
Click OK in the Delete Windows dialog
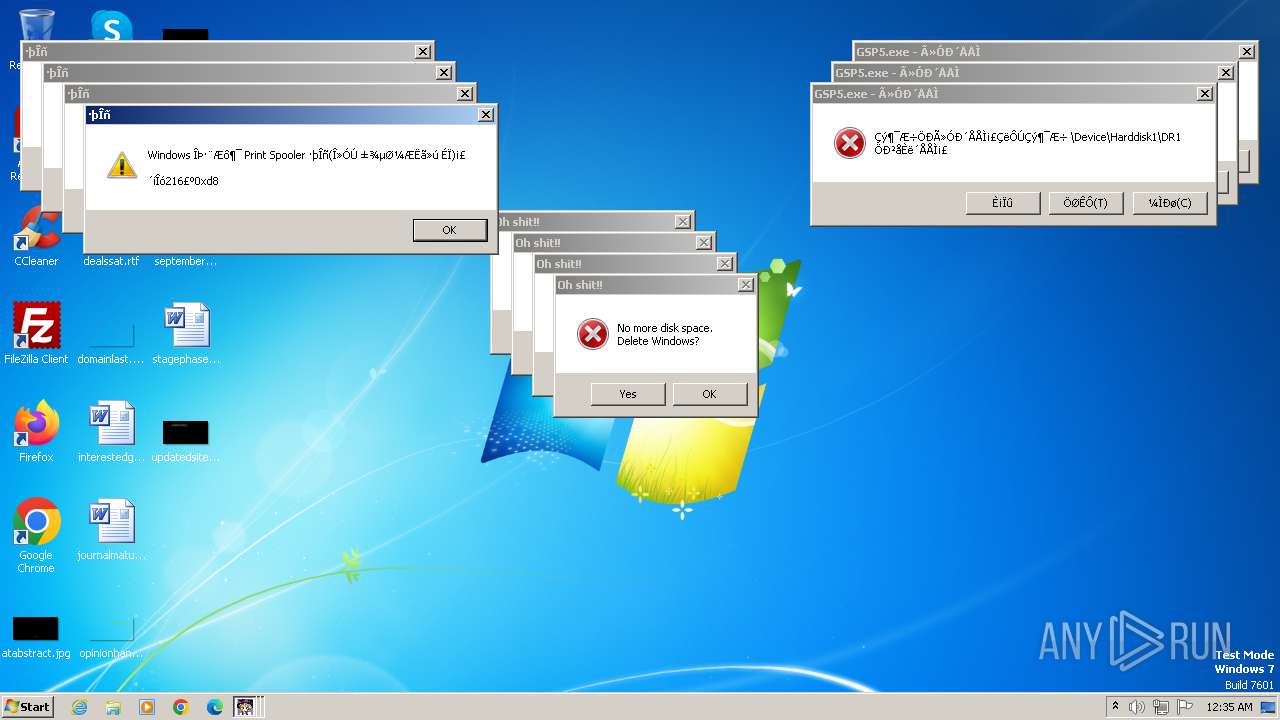709,394
